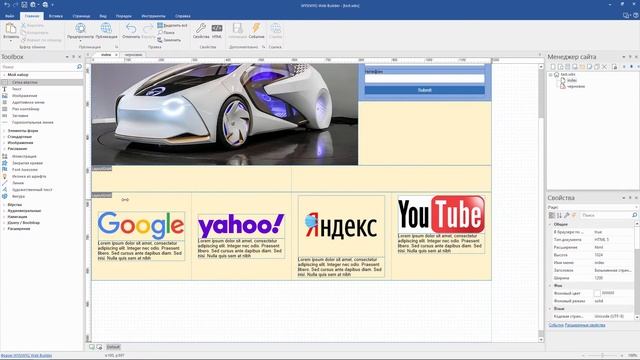This screenshot has height=360, width=640.
Task: Select the Image (Изображение) tool in Toolbox
Action: point(24,96)
